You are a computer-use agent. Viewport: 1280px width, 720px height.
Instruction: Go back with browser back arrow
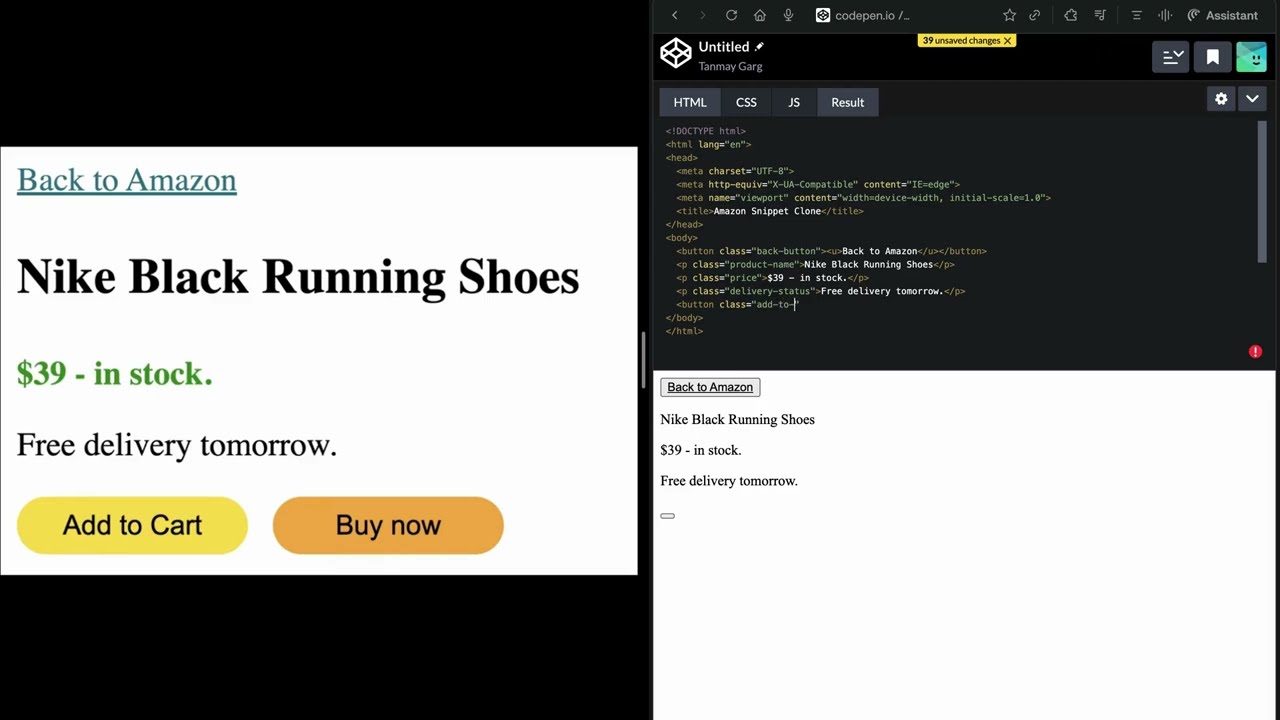(x=675, y=15)
